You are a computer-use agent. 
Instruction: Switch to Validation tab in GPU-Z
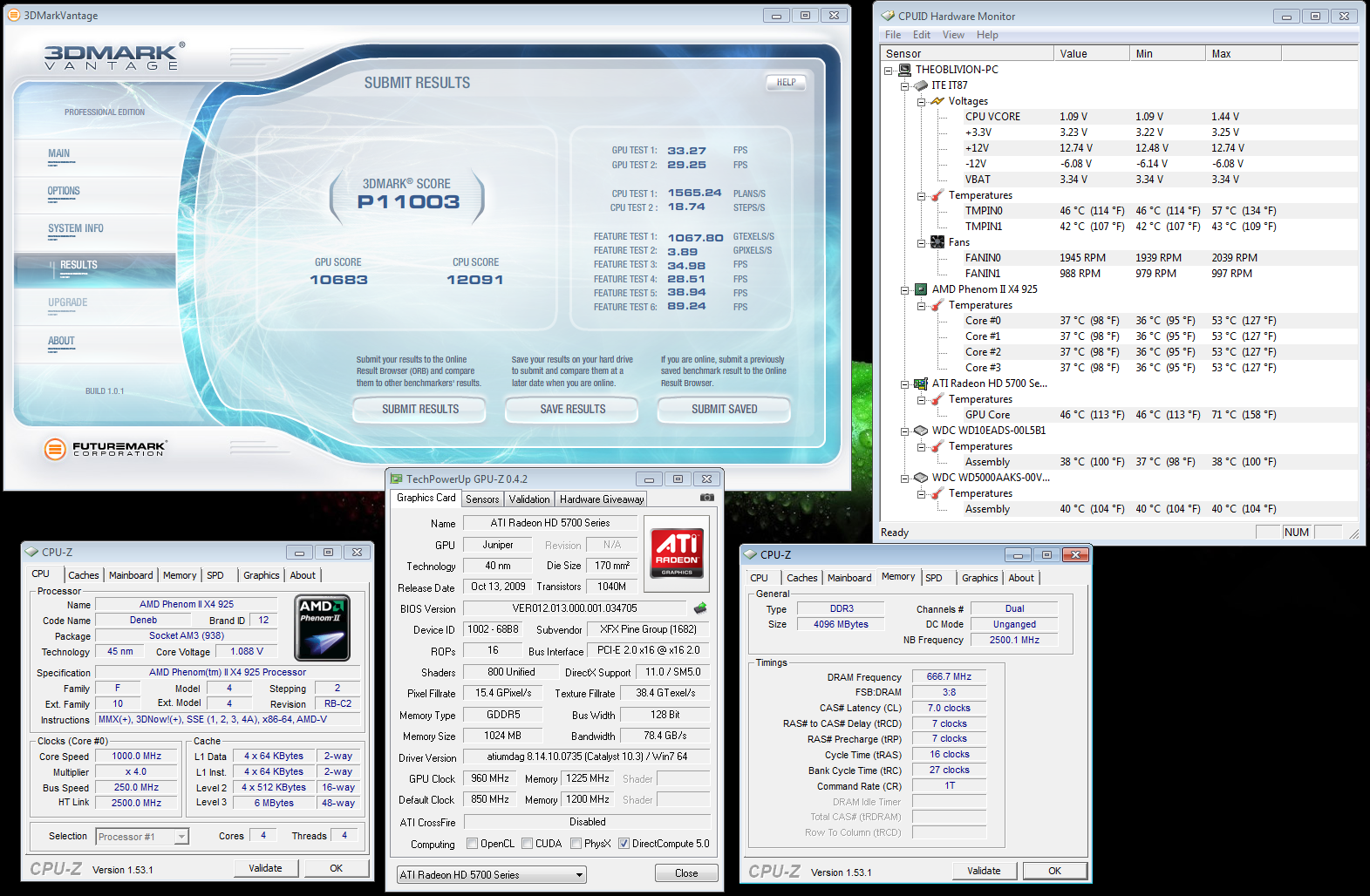coord(529,499)
